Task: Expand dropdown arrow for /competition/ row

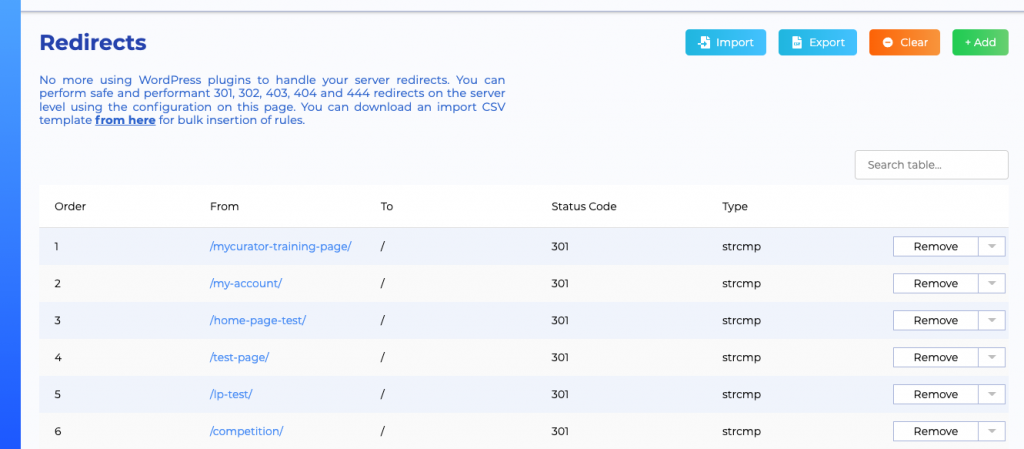Action: point(992,431)
